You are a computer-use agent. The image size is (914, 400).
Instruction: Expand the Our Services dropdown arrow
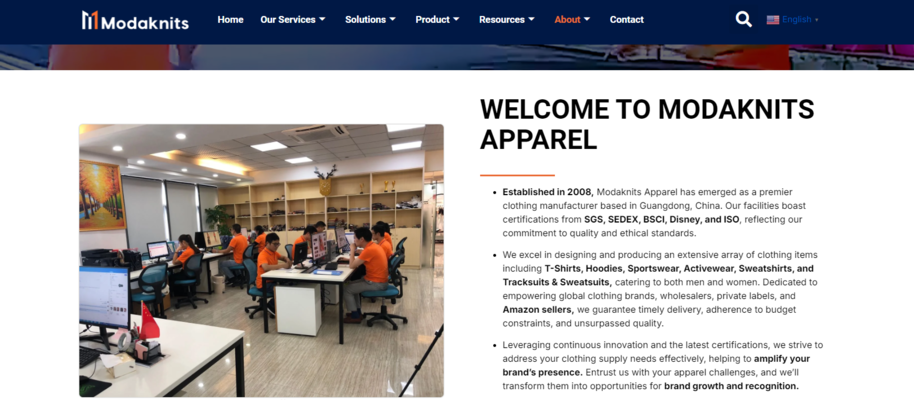[x=322, y=19]
